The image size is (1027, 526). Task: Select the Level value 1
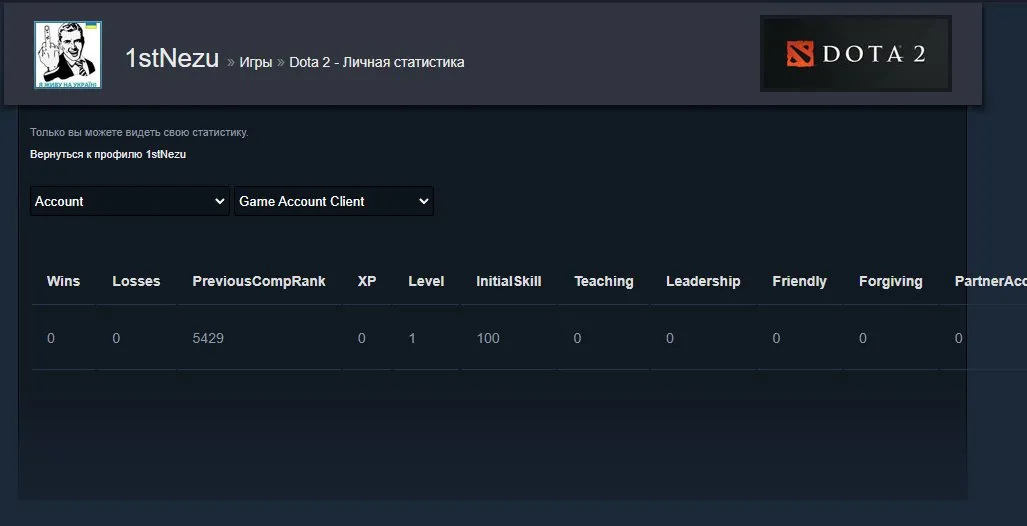412,339
